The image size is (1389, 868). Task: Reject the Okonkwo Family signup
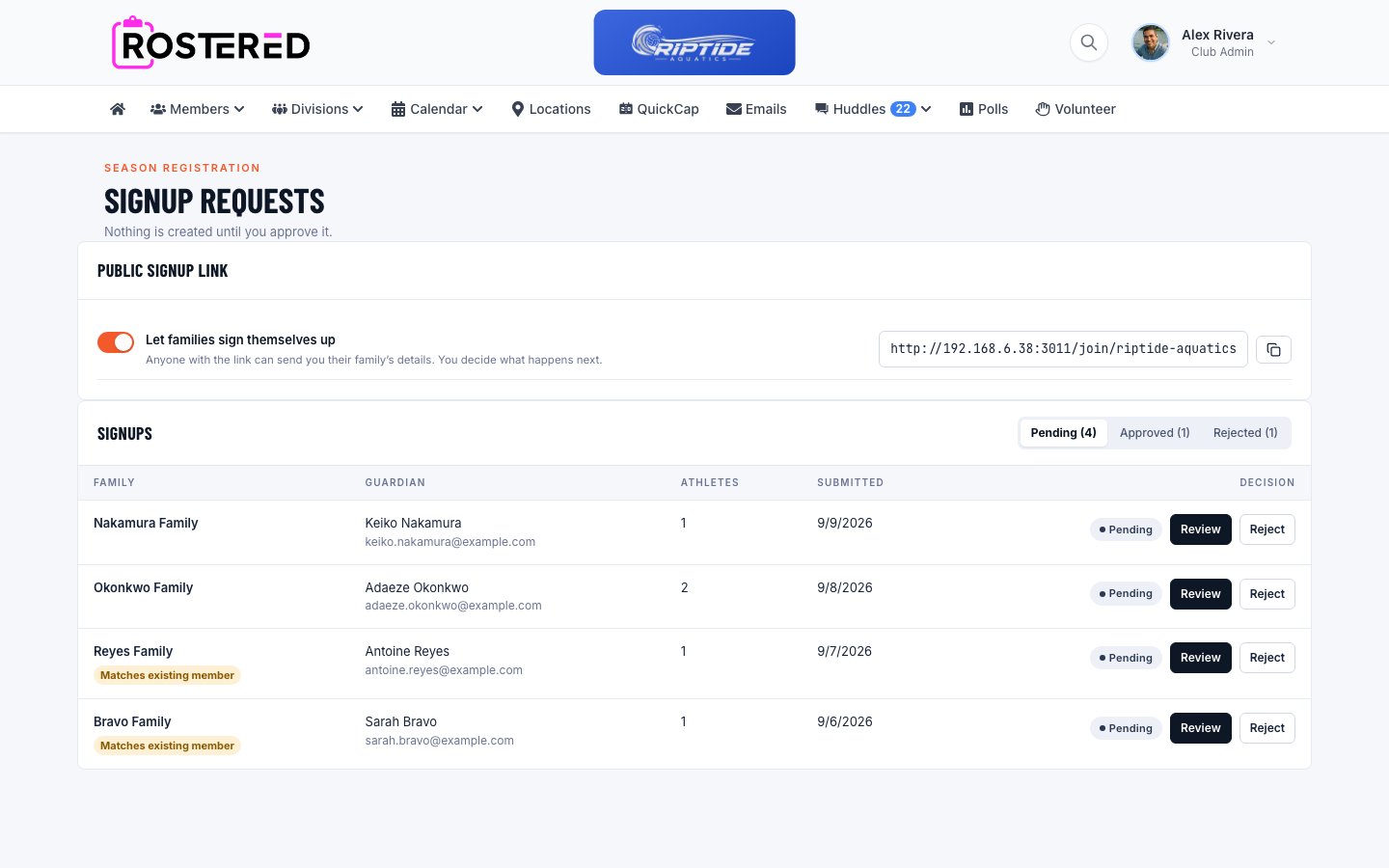coord(1267,594)
